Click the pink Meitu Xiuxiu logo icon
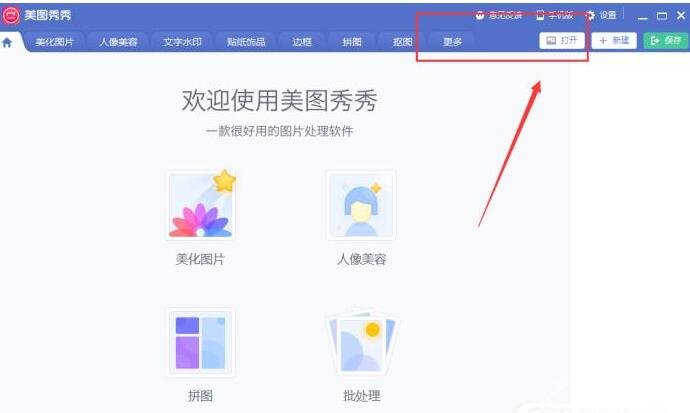The height and width of the screenshot is (413, 690). (x=11, y=15)
